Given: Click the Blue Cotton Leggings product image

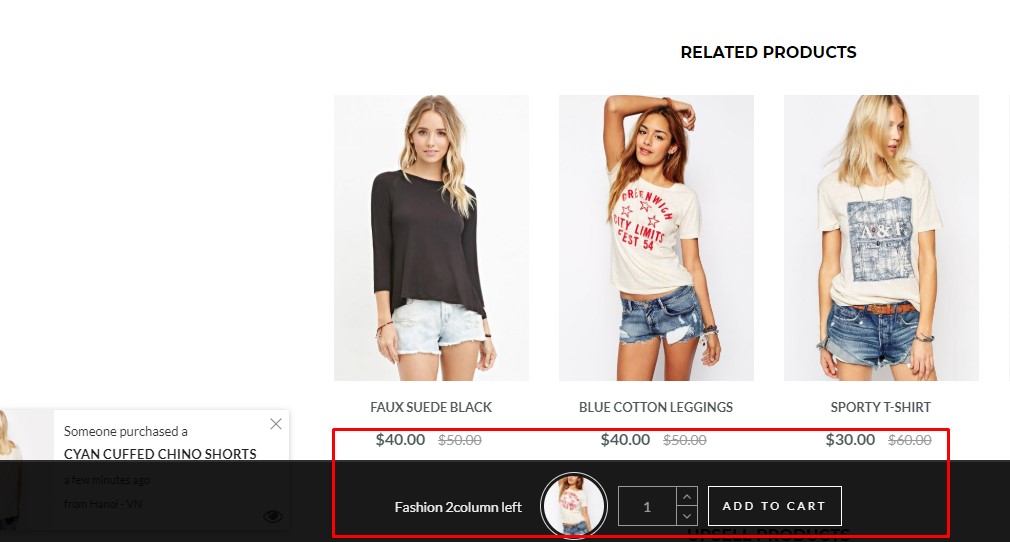Looking at the screenshot, I should point(656,238).
